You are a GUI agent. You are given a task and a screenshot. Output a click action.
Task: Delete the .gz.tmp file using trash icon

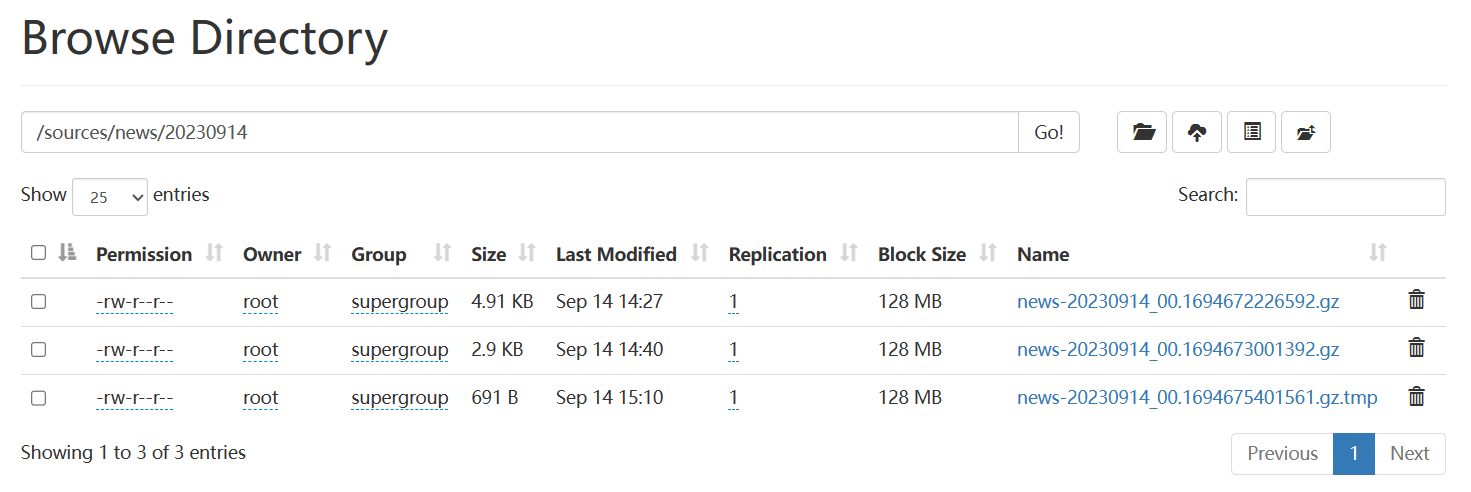tap(1416, 397)
